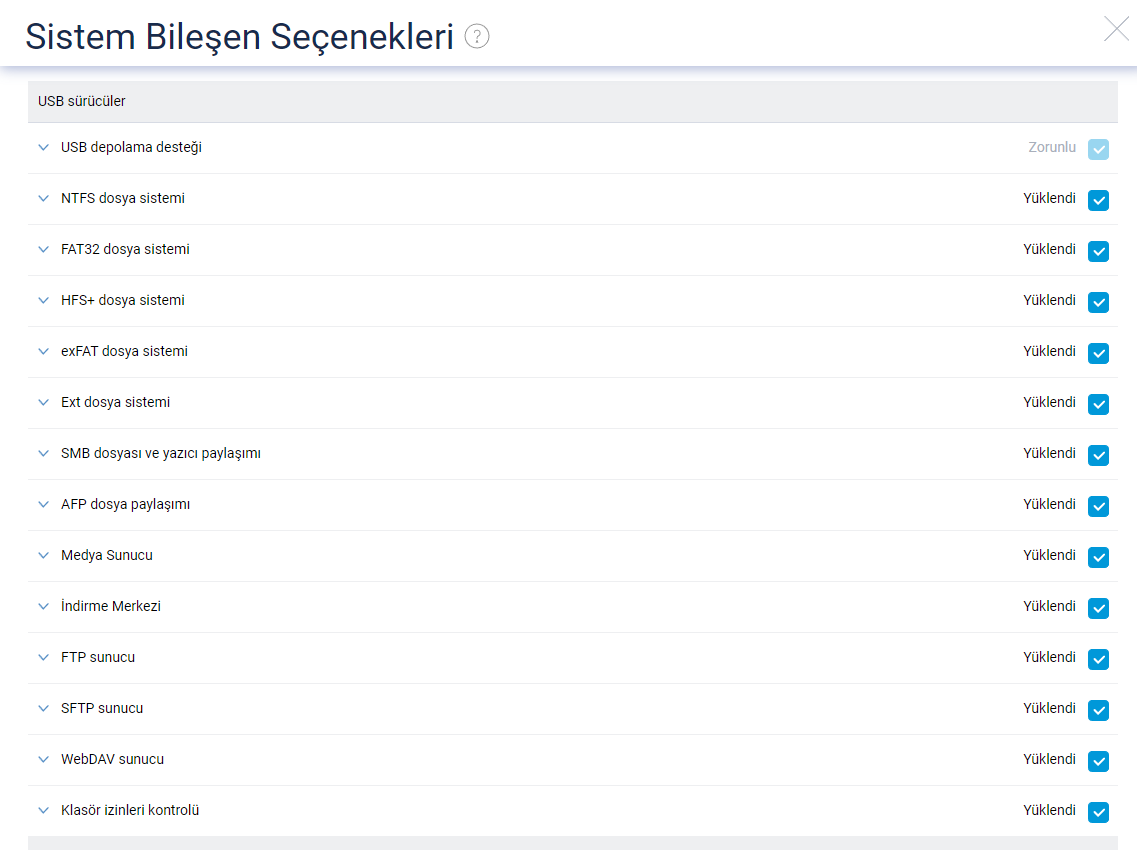Click the Zorunlu USB depolama checkbox
Image resolution: width=1137 pixels, height=850 pixels.
click(1099, 149)
